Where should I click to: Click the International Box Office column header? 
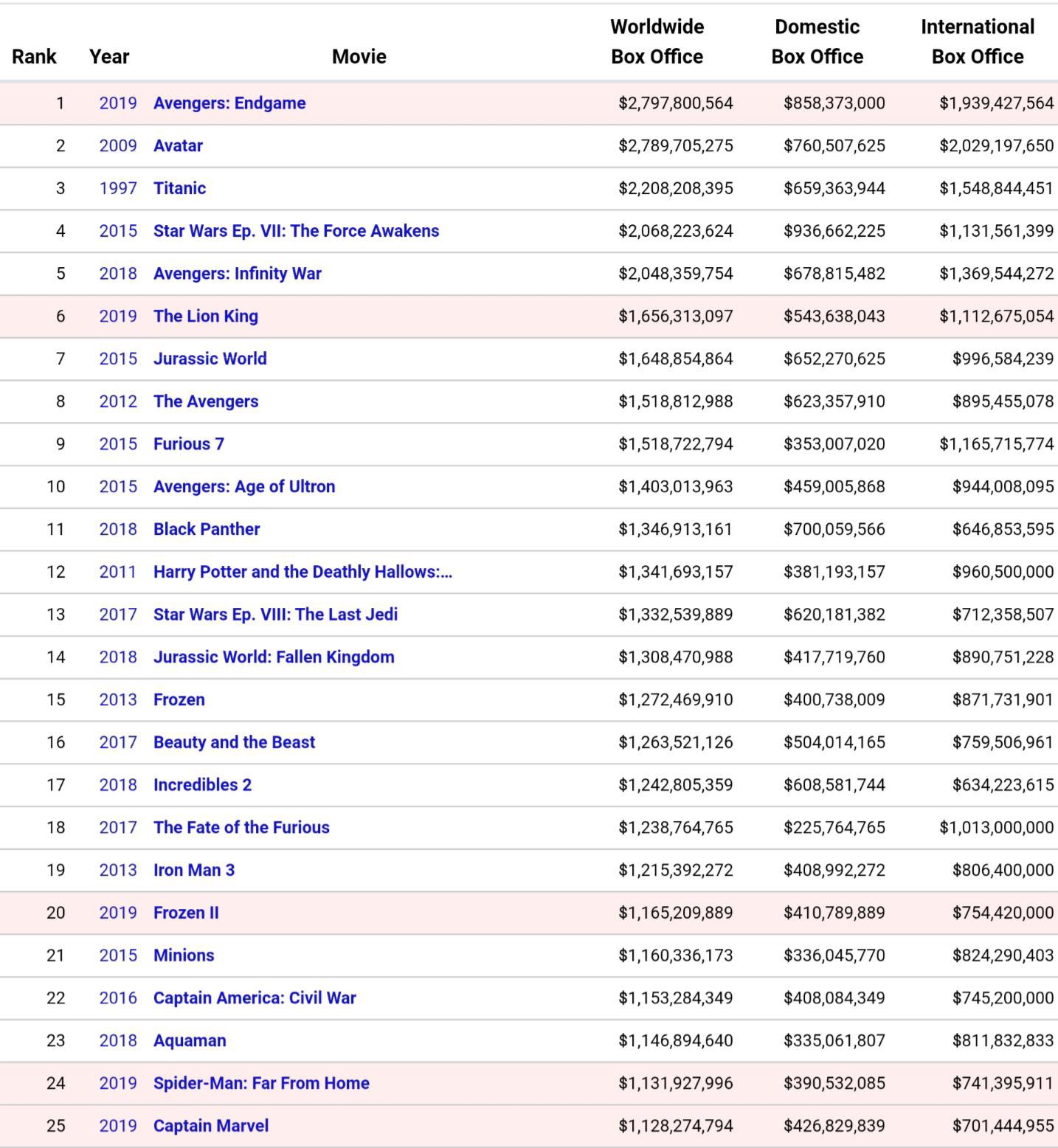point(978,42)
